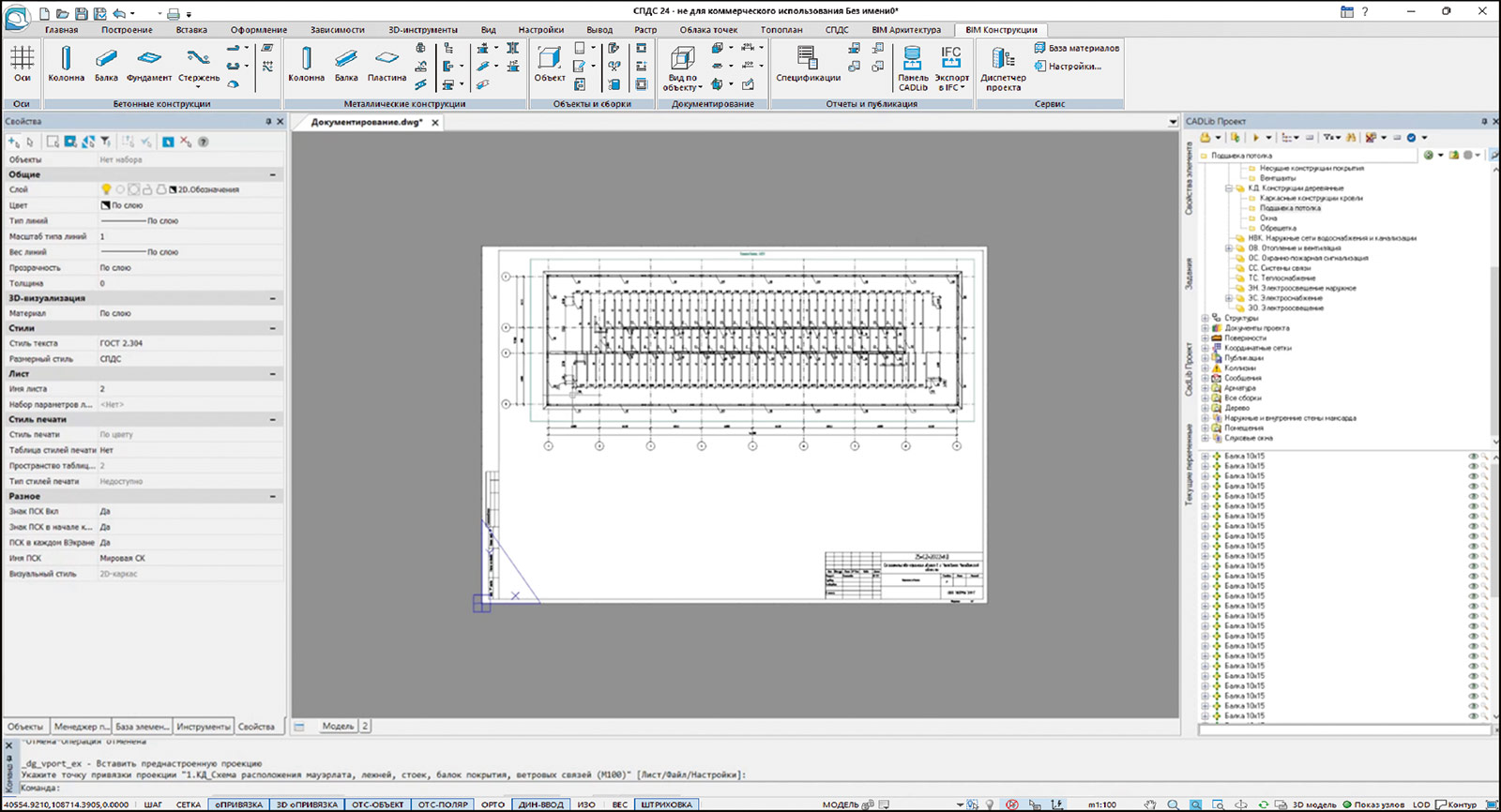Screen dimensions: 1501x812
Task: Switch to the Модель layout tab
Action: pos(338,726)
